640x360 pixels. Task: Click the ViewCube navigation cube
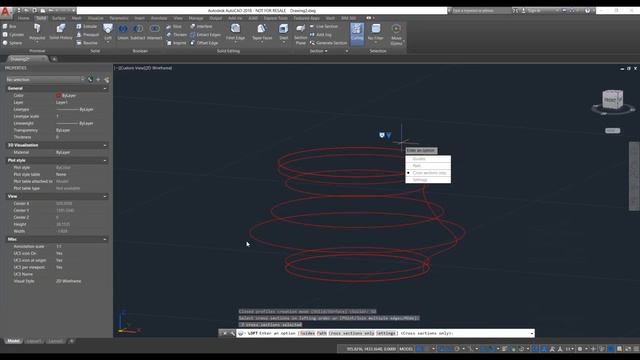coord(612,100)
